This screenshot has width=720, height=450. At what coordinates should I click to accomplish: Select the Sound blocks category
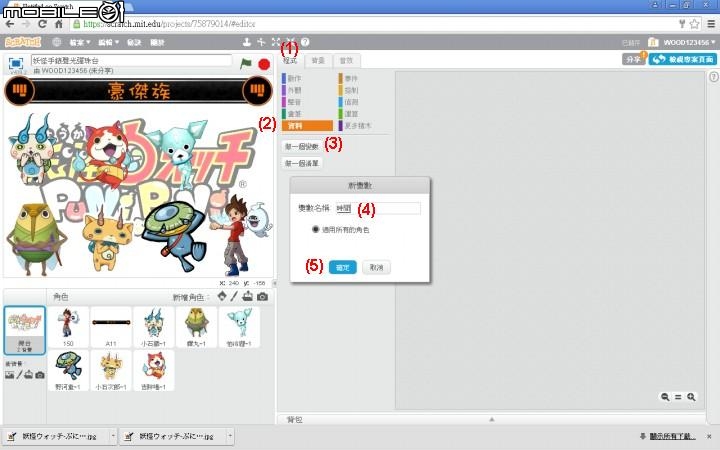(306, 102)
